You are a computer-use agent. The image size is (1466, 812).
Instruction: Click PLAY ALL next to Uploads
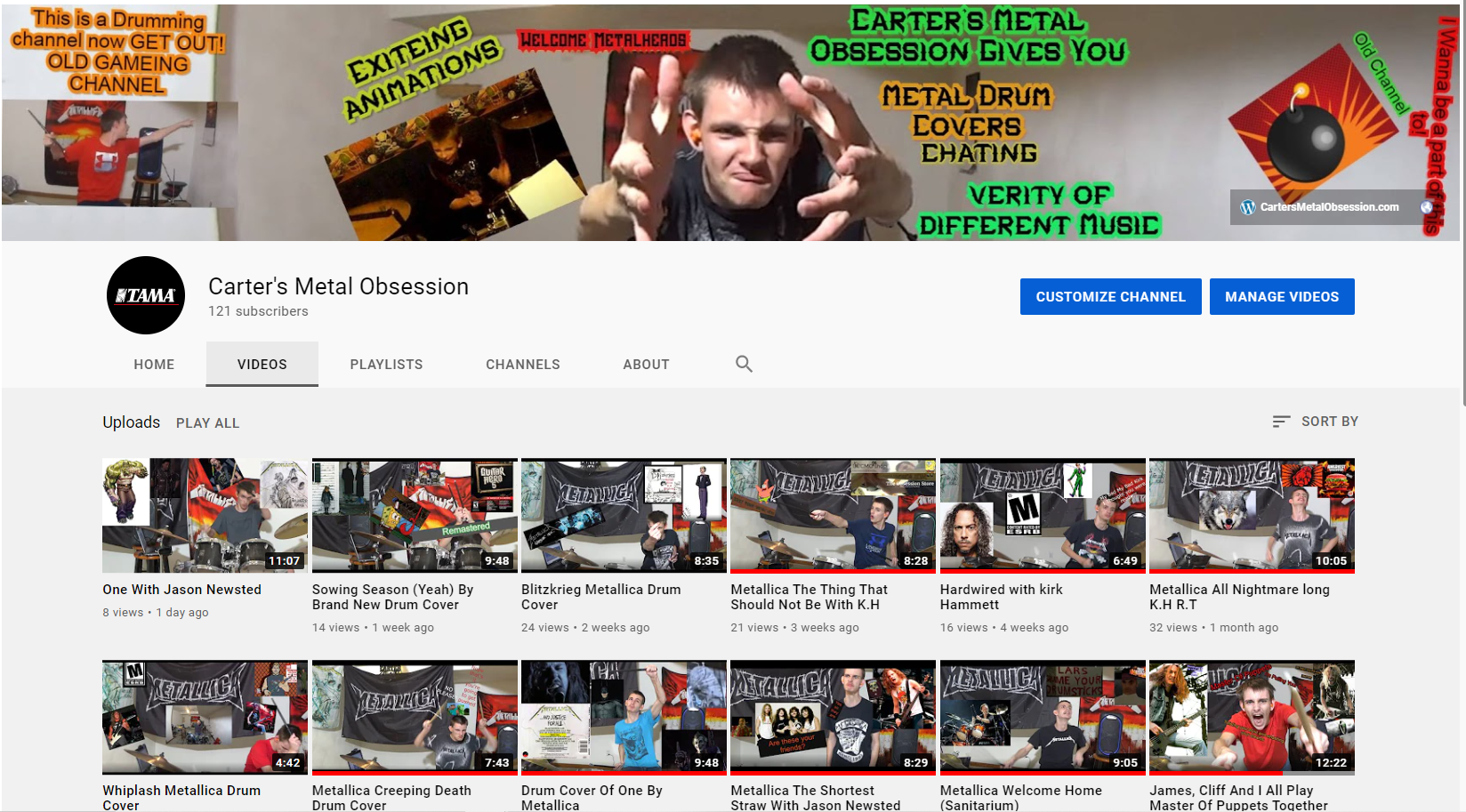[x=208, y=423]
